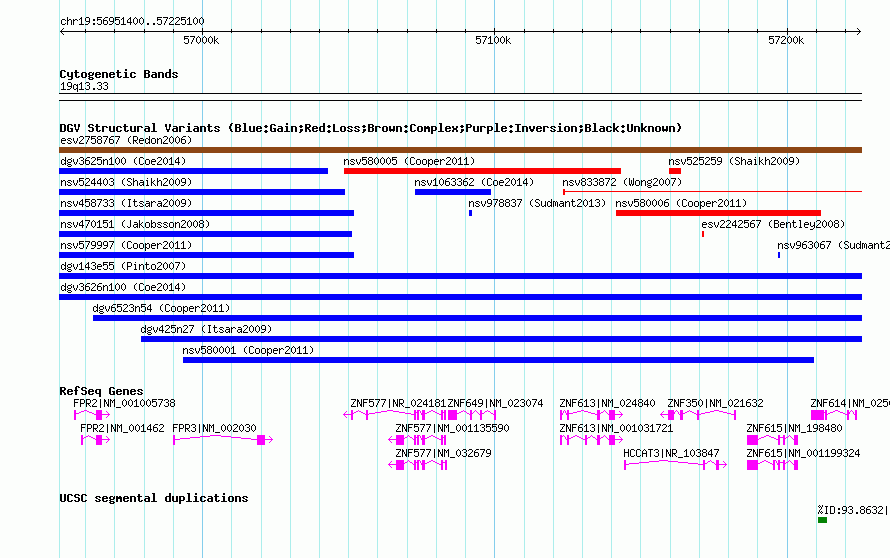
Task: Select the dgv143e55 (Pinto2007) bar
Action: [x=460, y=276]
